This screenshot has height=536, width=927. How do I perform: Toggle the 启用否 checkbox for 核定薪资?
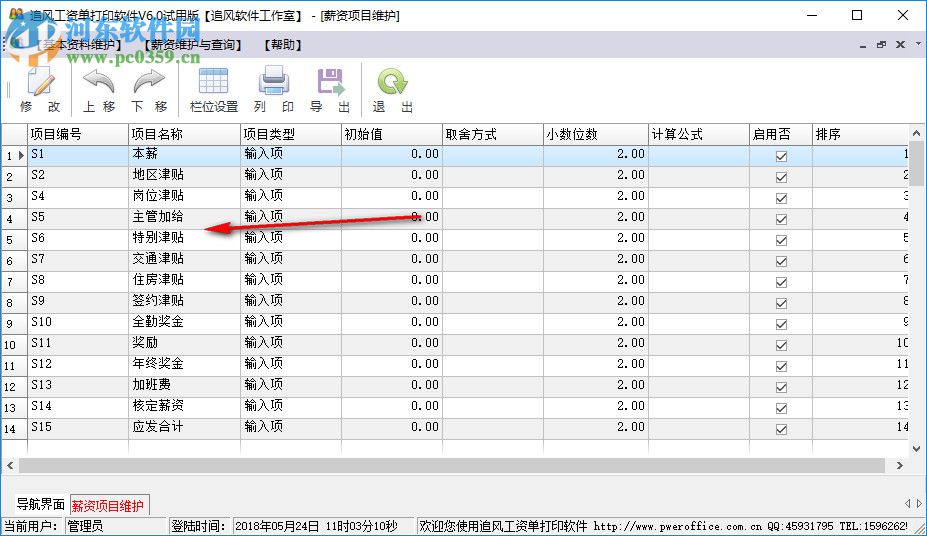781,408
